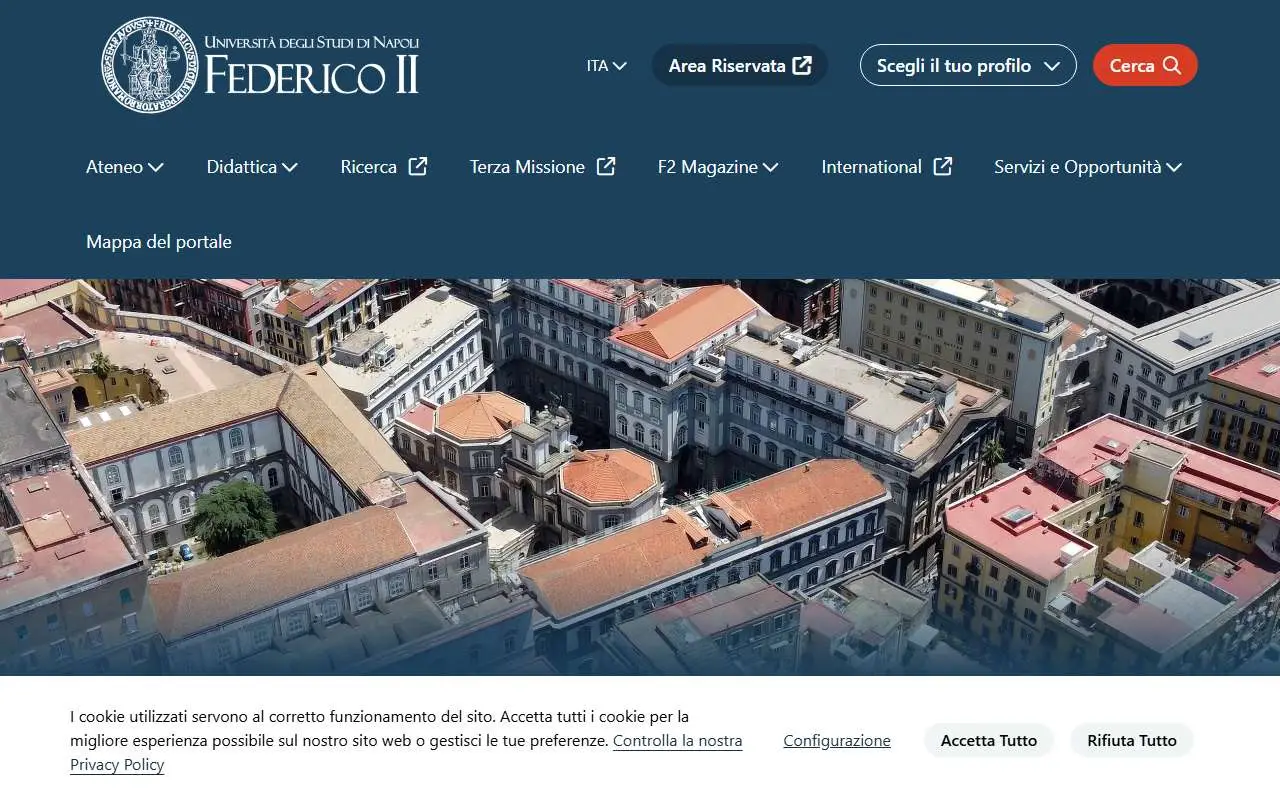Viewport: 1280px width, 800px height.
Task: Click the aerial campus hero photo
Action: pyautogui.click(x=640, y=477)
